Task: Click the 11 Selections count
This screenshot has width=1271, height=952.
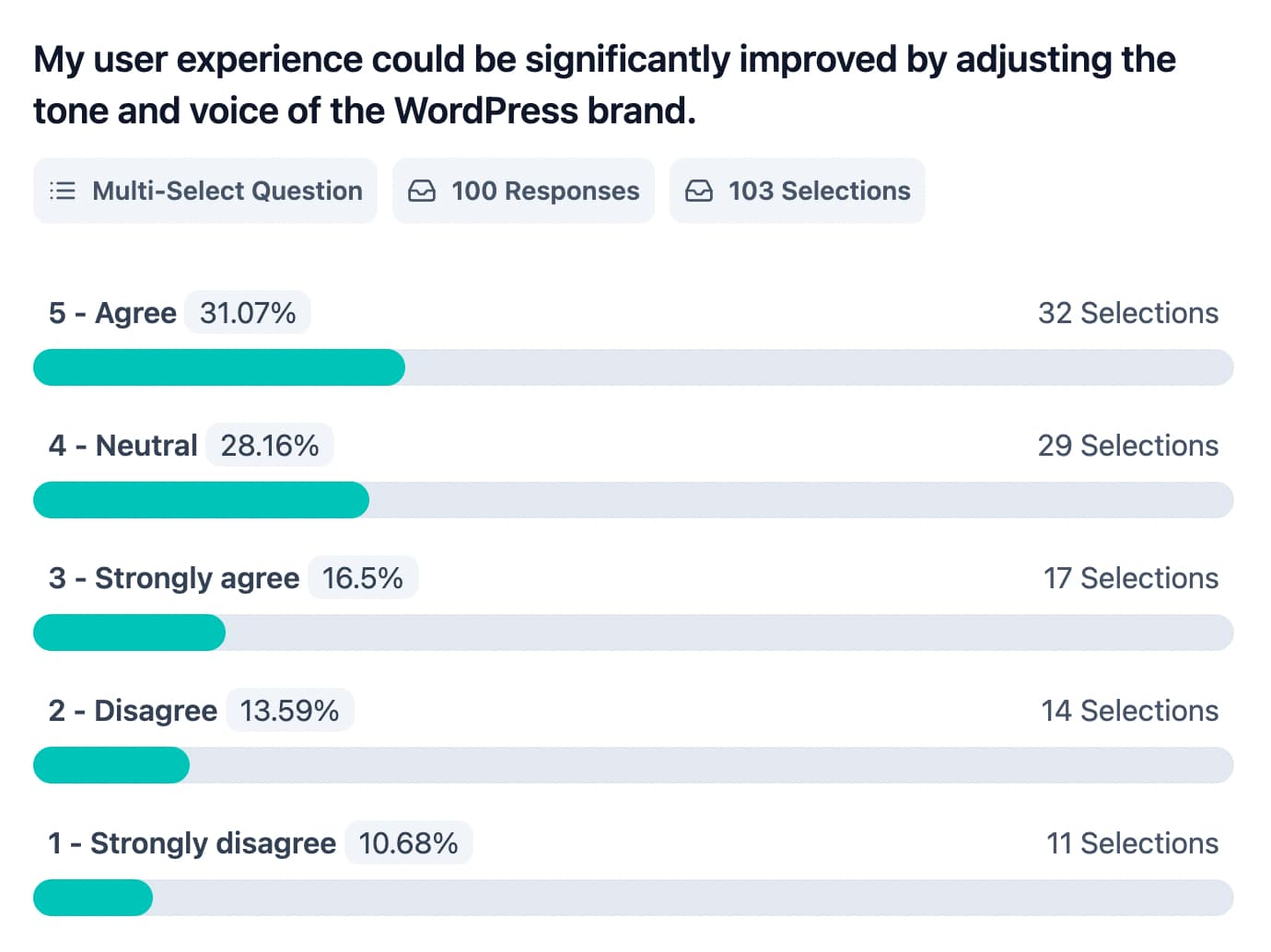Action: tap(1132, 843)
